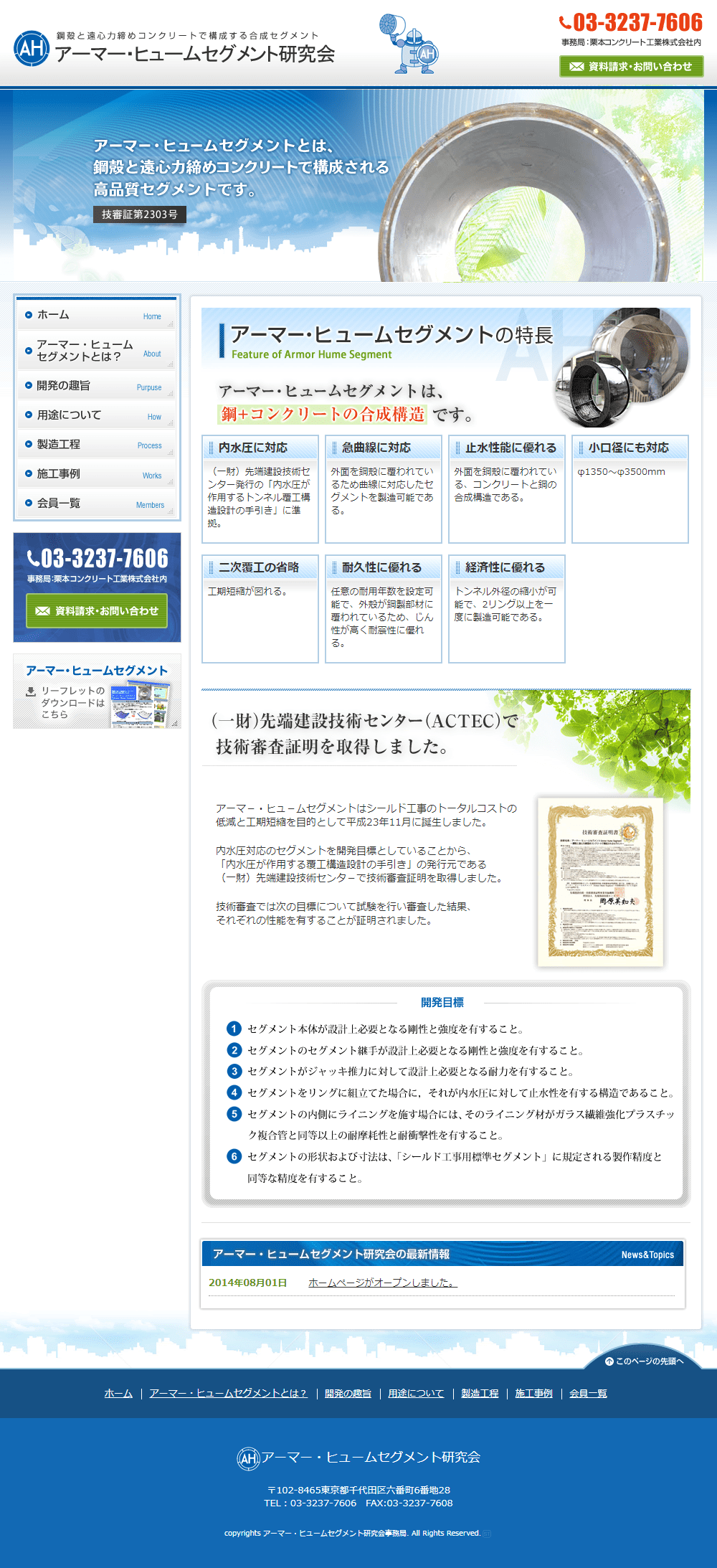The width and height of the screenshot is (717, 1568).
Task: Click the news date 2014年08月01日
Action: (248, 1283)
